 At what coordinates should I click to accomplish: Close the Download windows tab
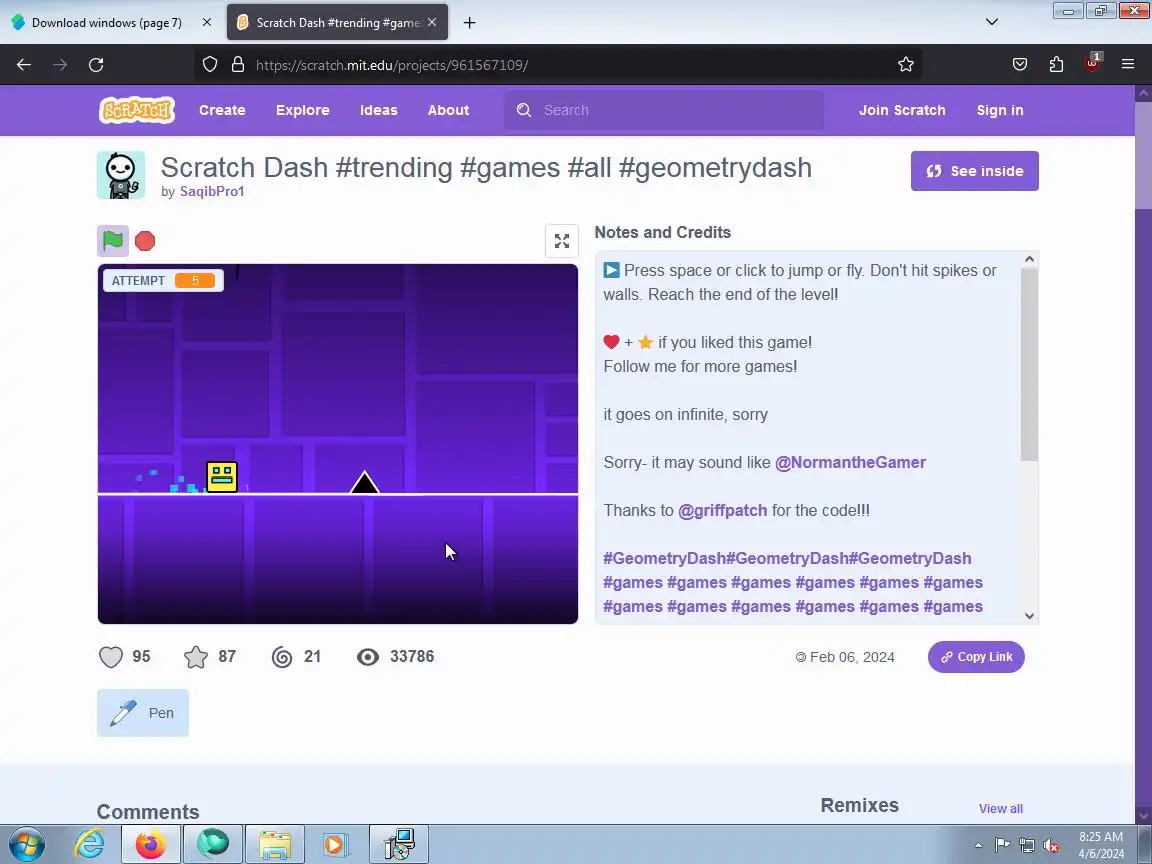click(x=207, y=23)
